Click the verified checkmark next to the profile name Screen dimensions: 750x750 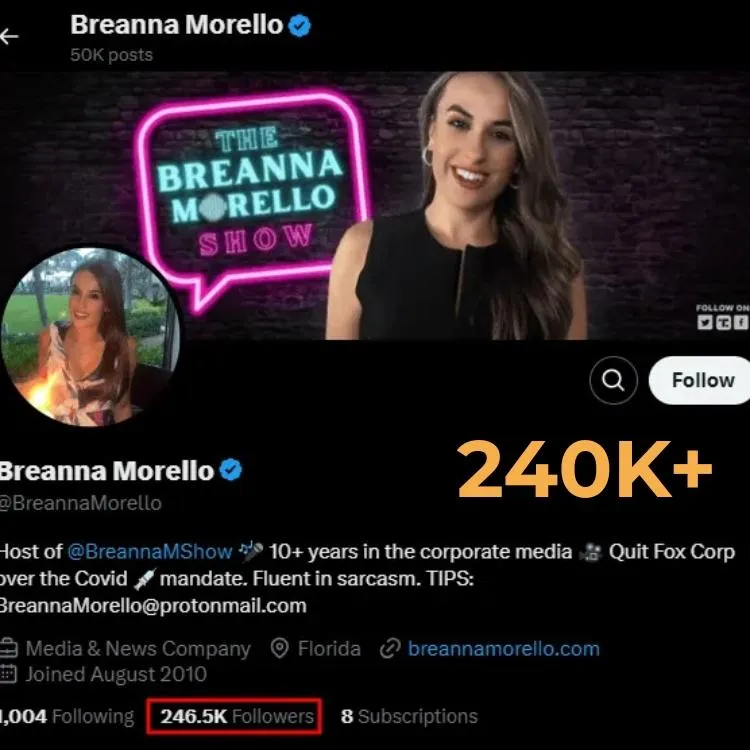coord(231,470)
